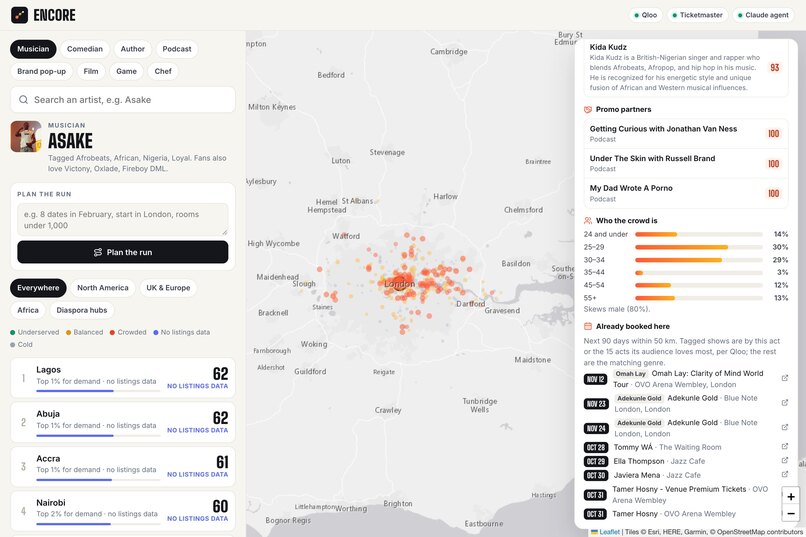Screen dimensions: 806x537
Task: Open Getting Curious with Jonathan Van Ness partner
Action: (x=686, y=134)
